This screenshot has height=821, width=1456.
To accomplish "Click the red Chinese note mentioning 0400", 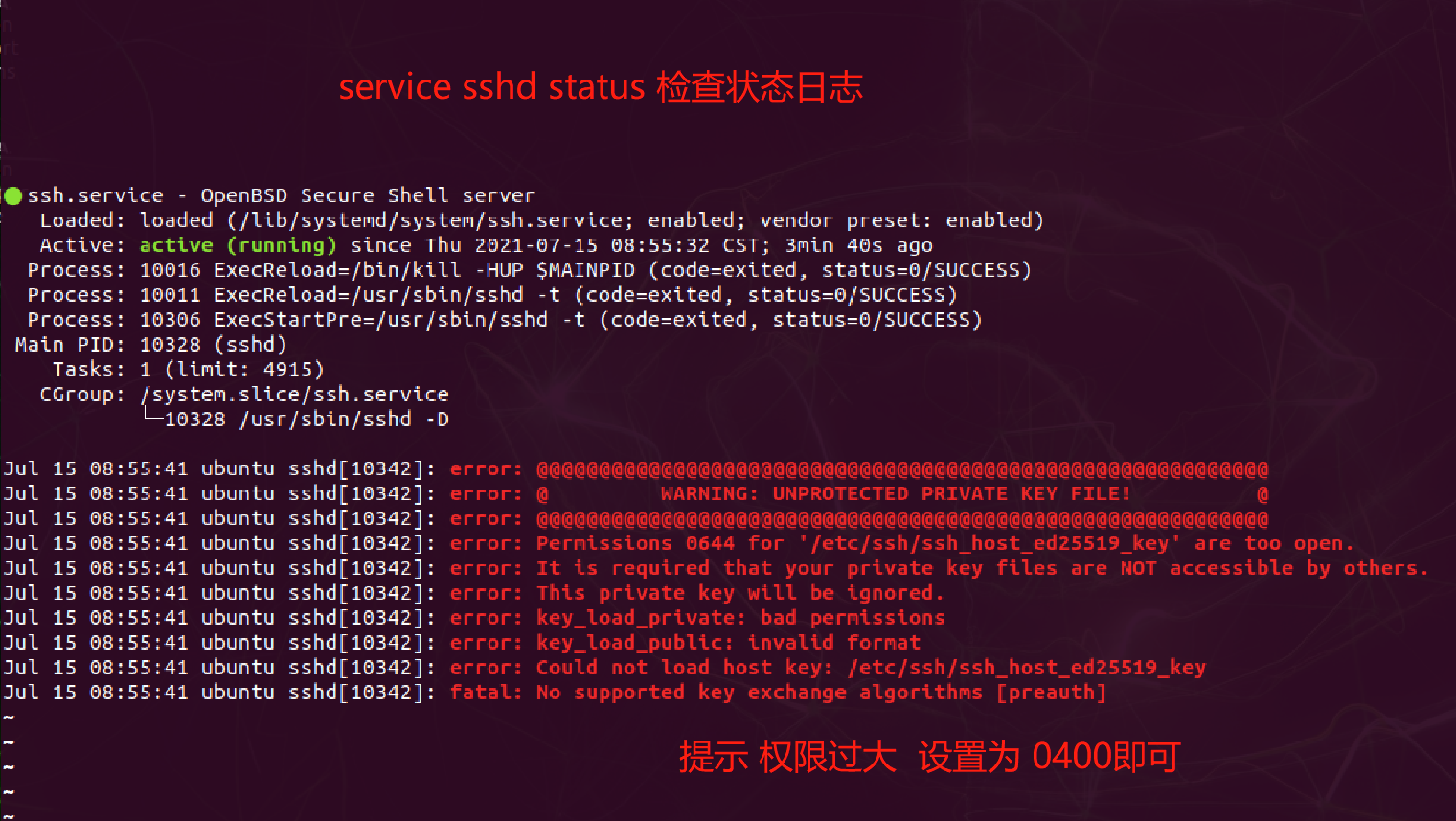I will click(929, 757).
